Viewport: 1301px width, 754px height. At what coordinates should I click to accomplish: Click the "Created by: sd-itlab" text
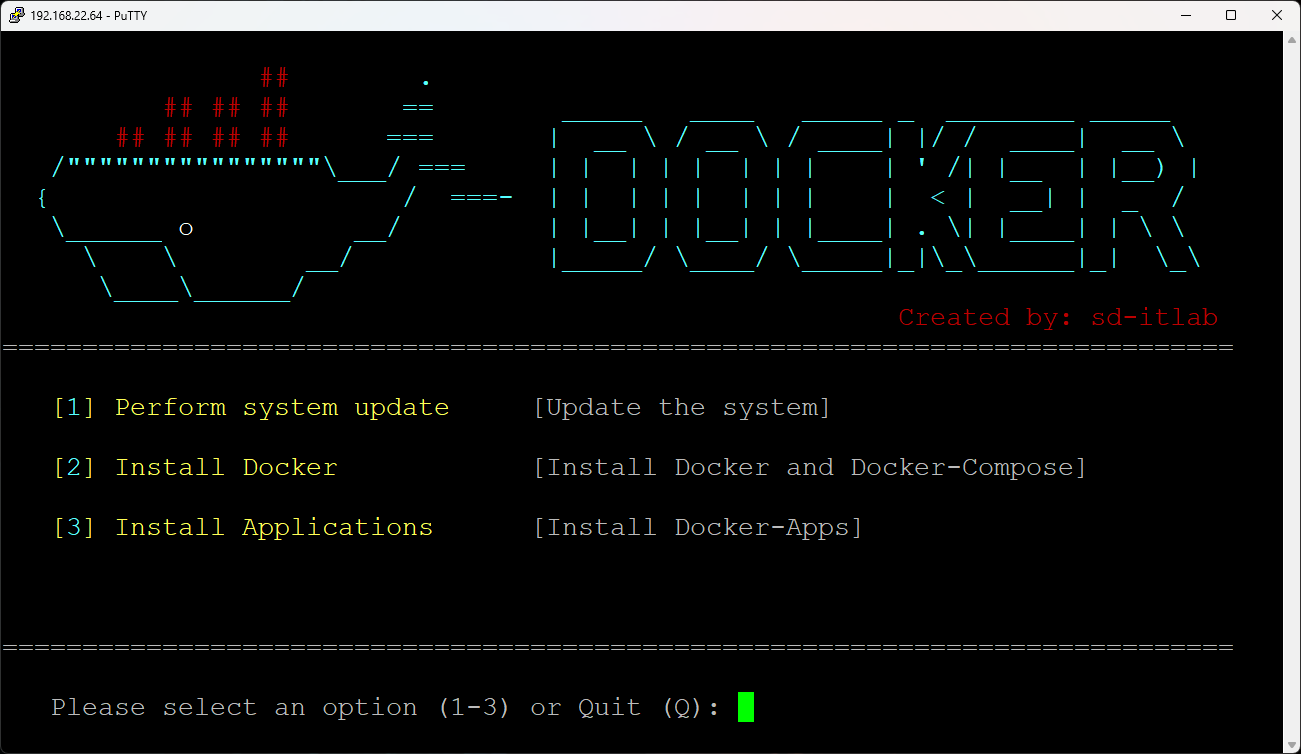(x=1058, y=318)
